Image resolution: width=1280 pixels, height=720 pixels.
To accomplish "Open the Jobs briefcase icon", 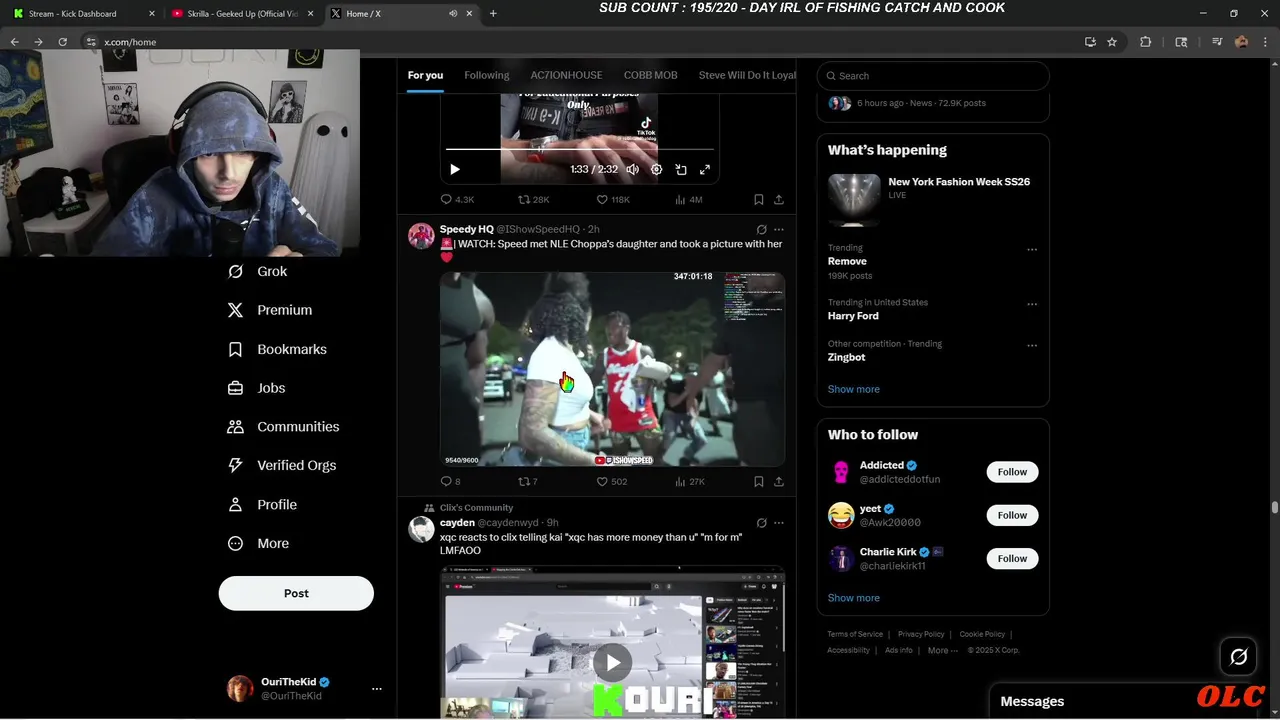I will coord(235,388).
